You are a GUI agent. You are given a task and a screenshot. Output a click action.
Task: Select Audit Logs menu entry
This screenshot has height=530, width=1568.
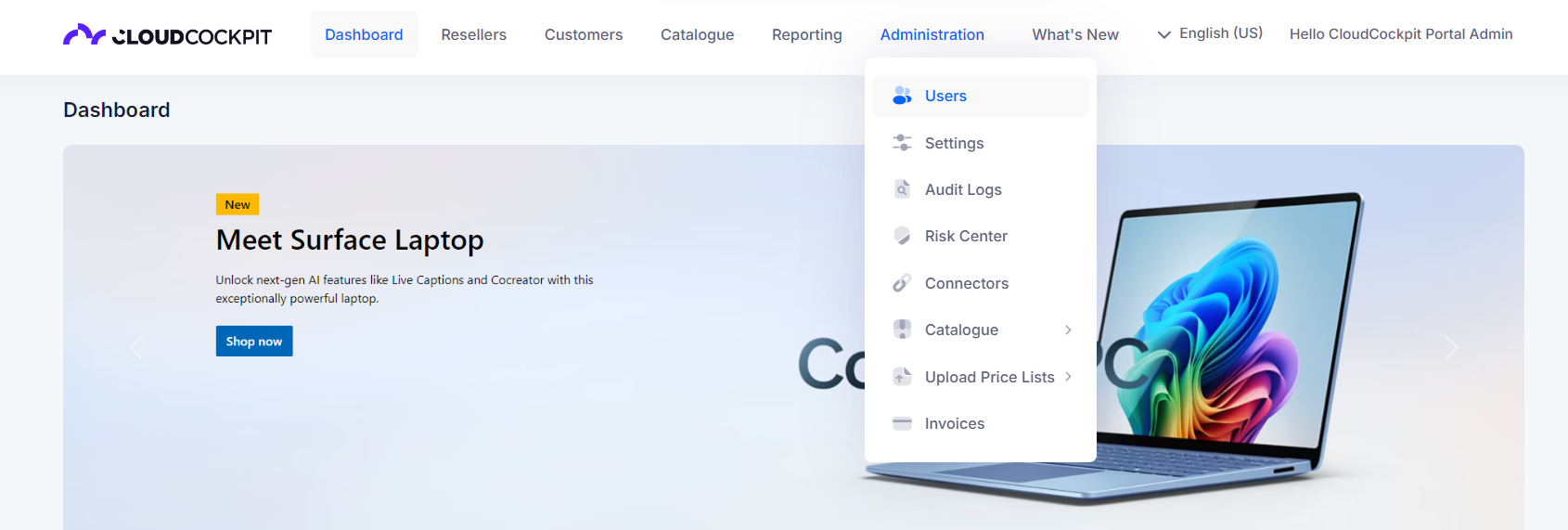coord(981,189)
